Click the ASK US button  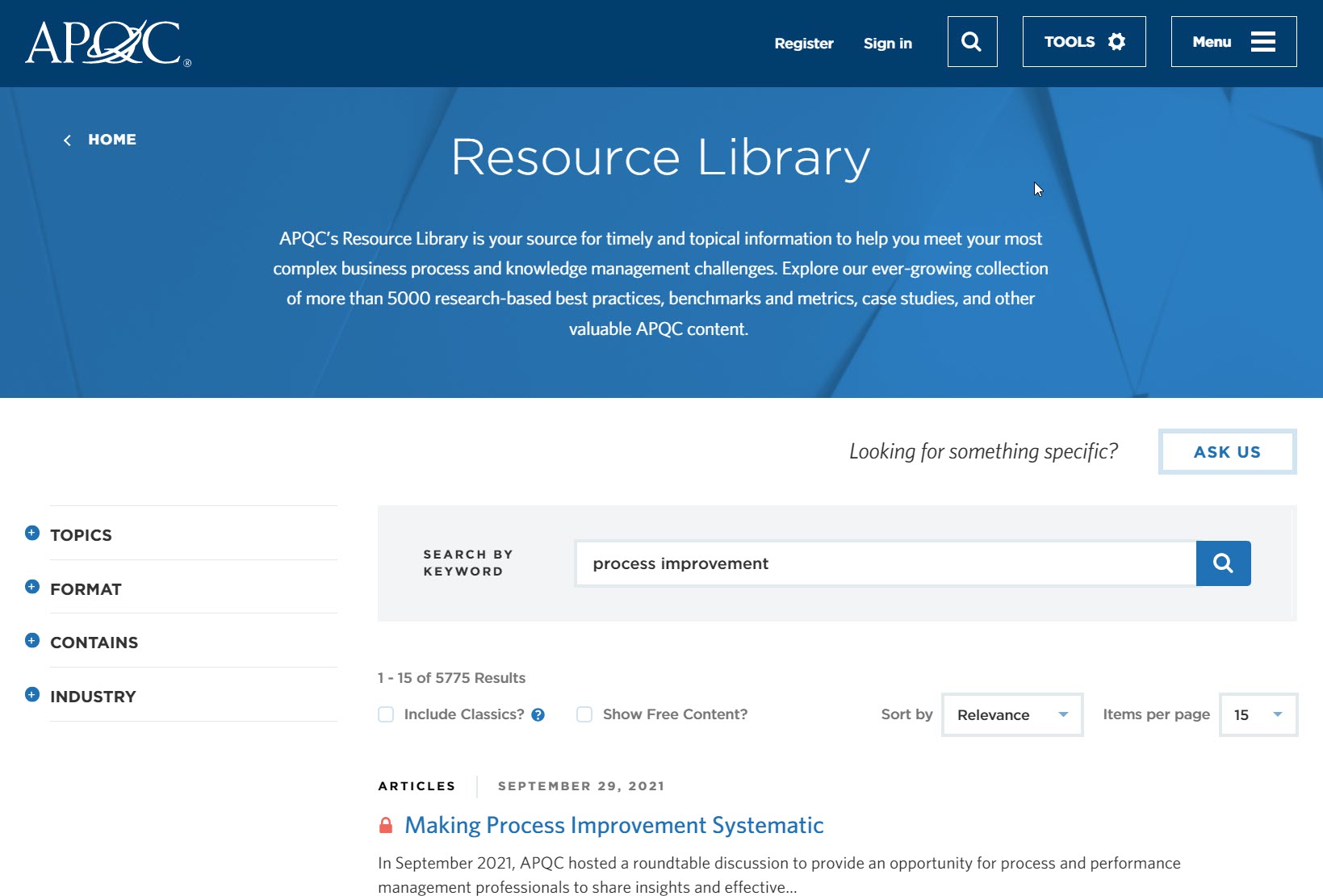tap(1227, 452)
